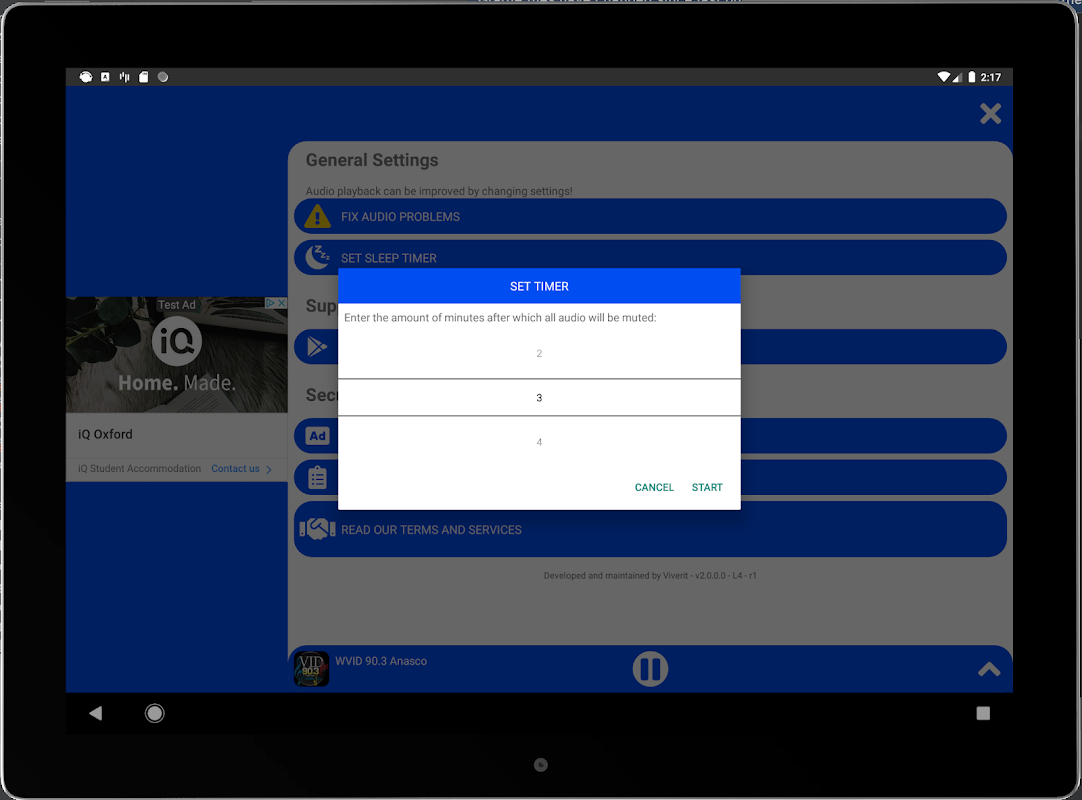
Task: Click the iQ Student Accommodation text
Action: [x=139, y=469]
